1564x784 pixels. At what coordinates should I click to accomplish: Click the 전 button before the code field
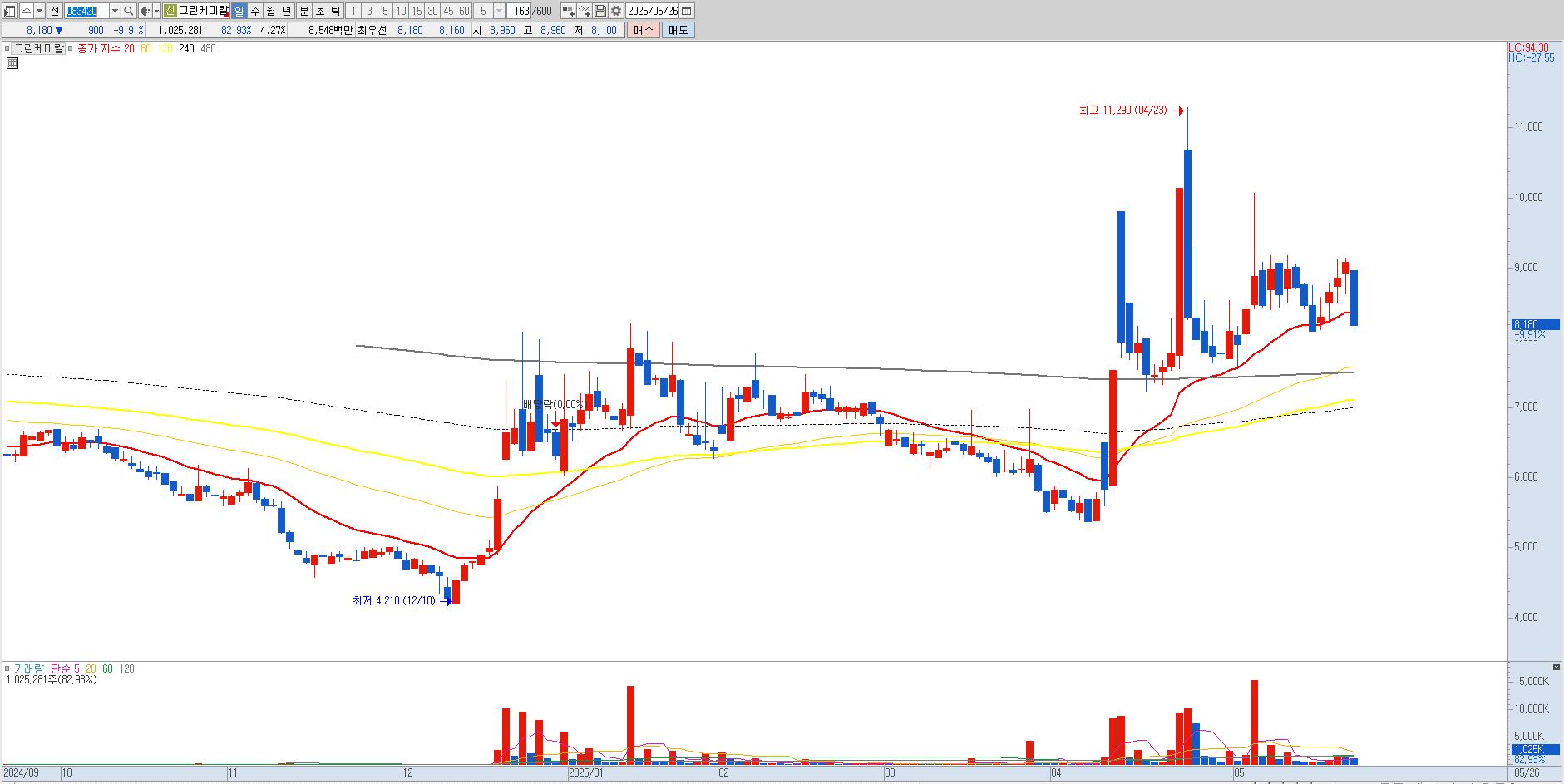pos(54,11)
